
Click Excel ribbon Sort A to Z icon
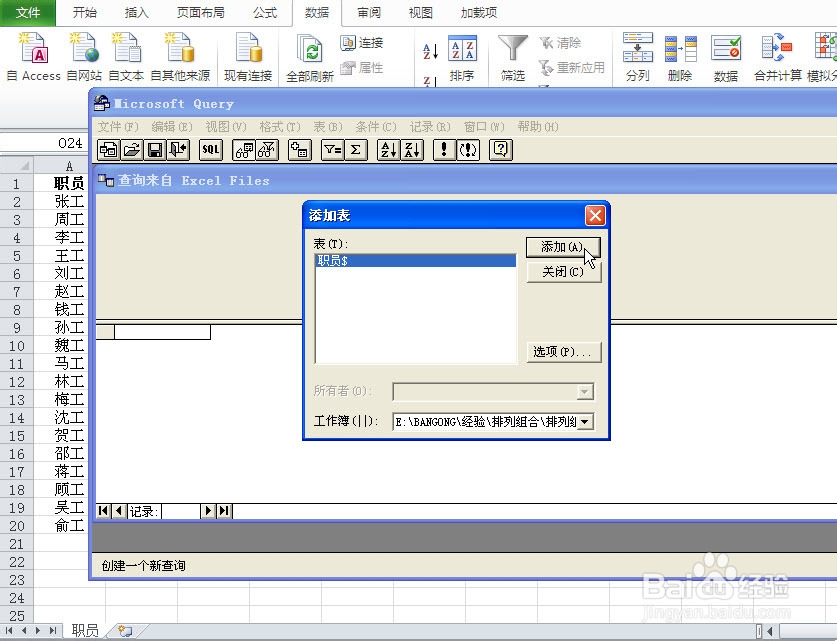[430, 51]
